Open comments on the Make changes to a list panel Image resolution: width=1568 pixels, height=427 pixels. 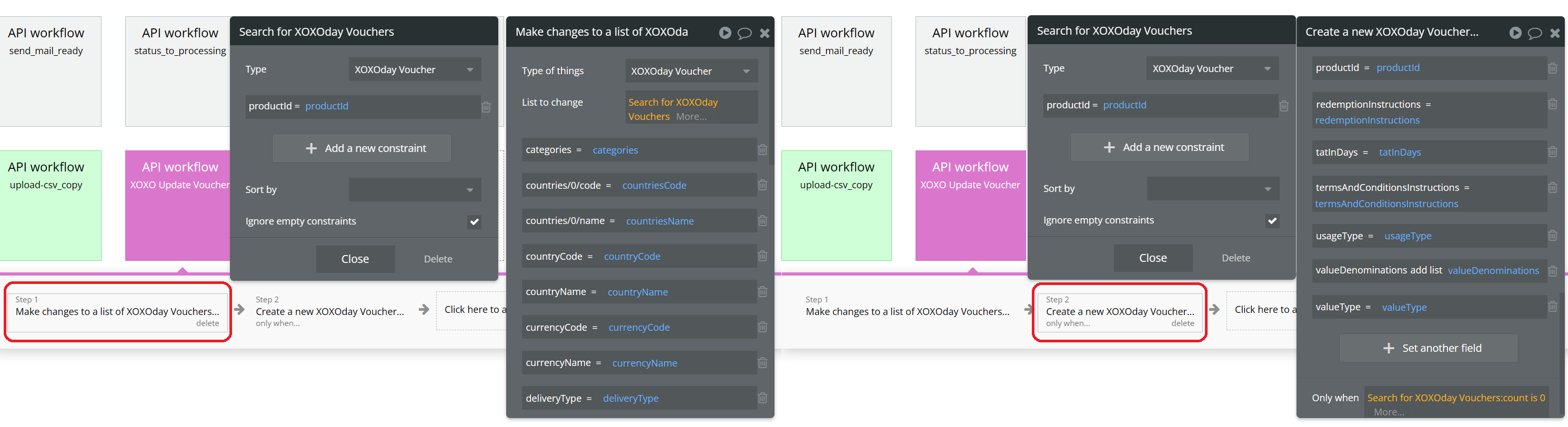tap(744, 33)
